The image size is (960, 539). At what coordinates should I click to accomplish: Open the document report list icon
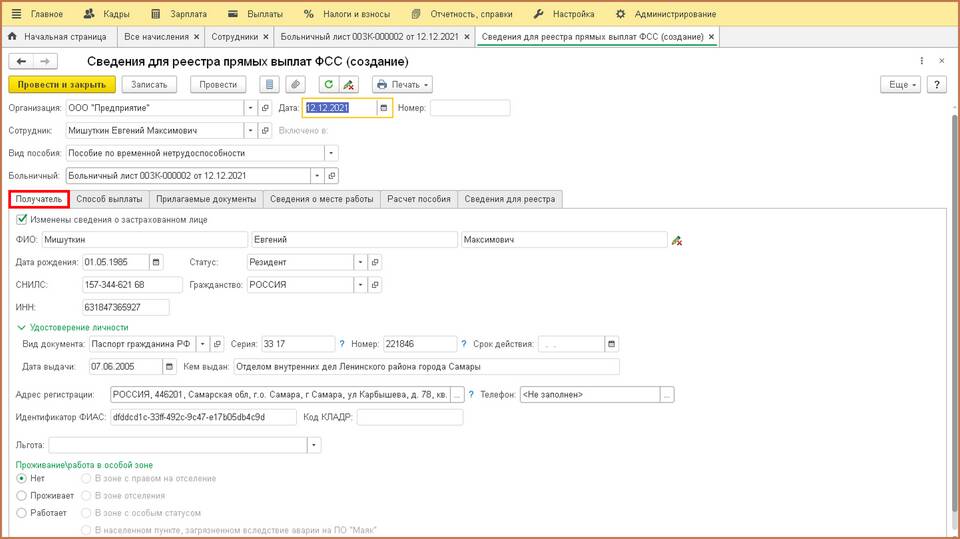coord(269,85)
